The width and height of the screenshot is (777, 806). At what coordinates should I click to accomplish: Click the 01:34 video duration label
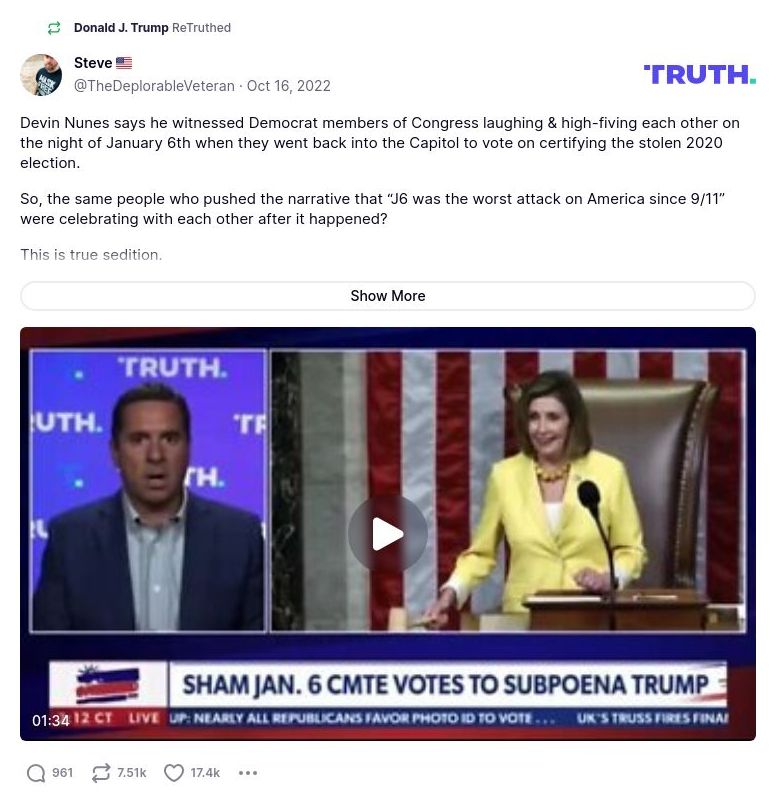click(x=50, y=721)
